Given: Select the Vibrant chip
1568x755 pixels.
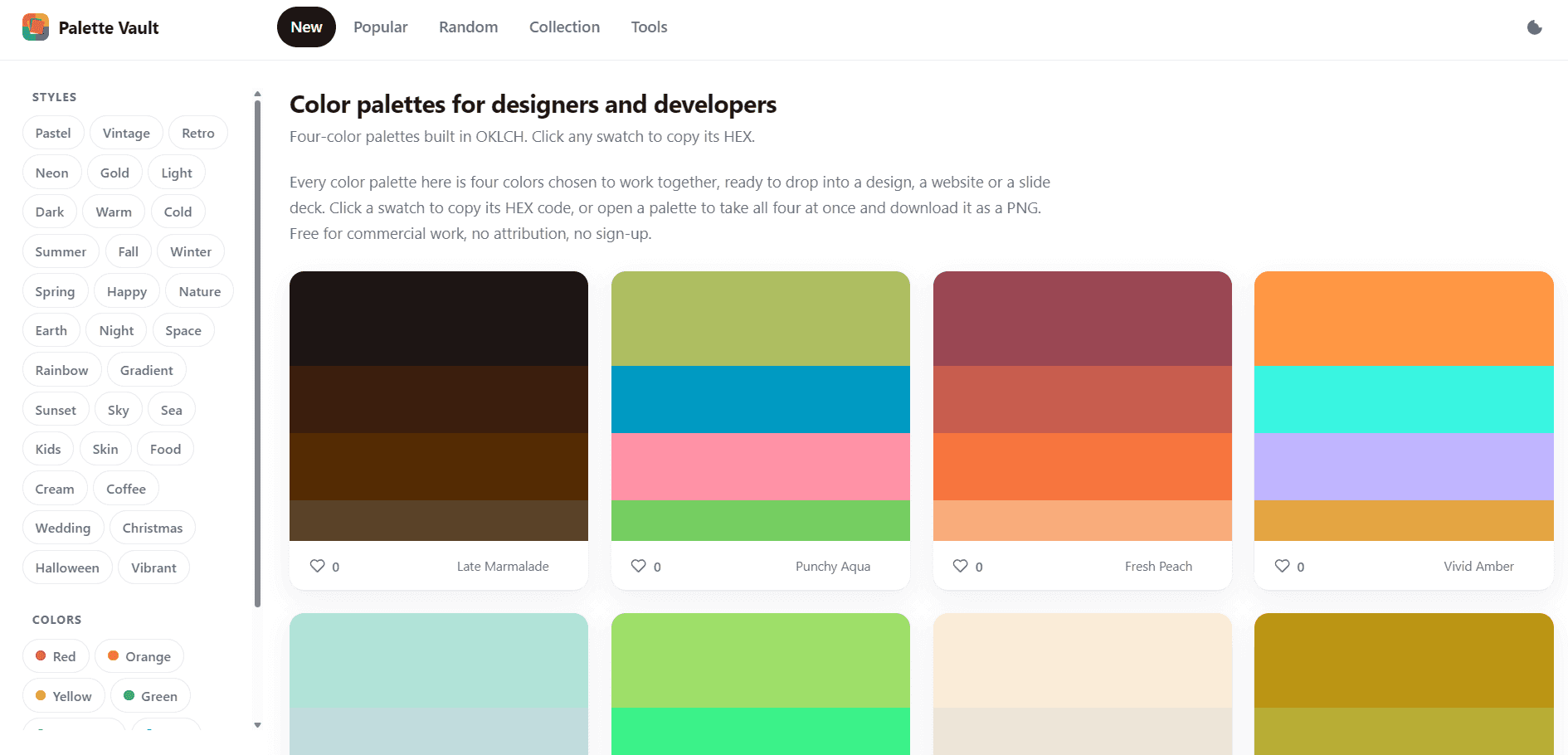Looking at the screenshot, I should [153, 567].
